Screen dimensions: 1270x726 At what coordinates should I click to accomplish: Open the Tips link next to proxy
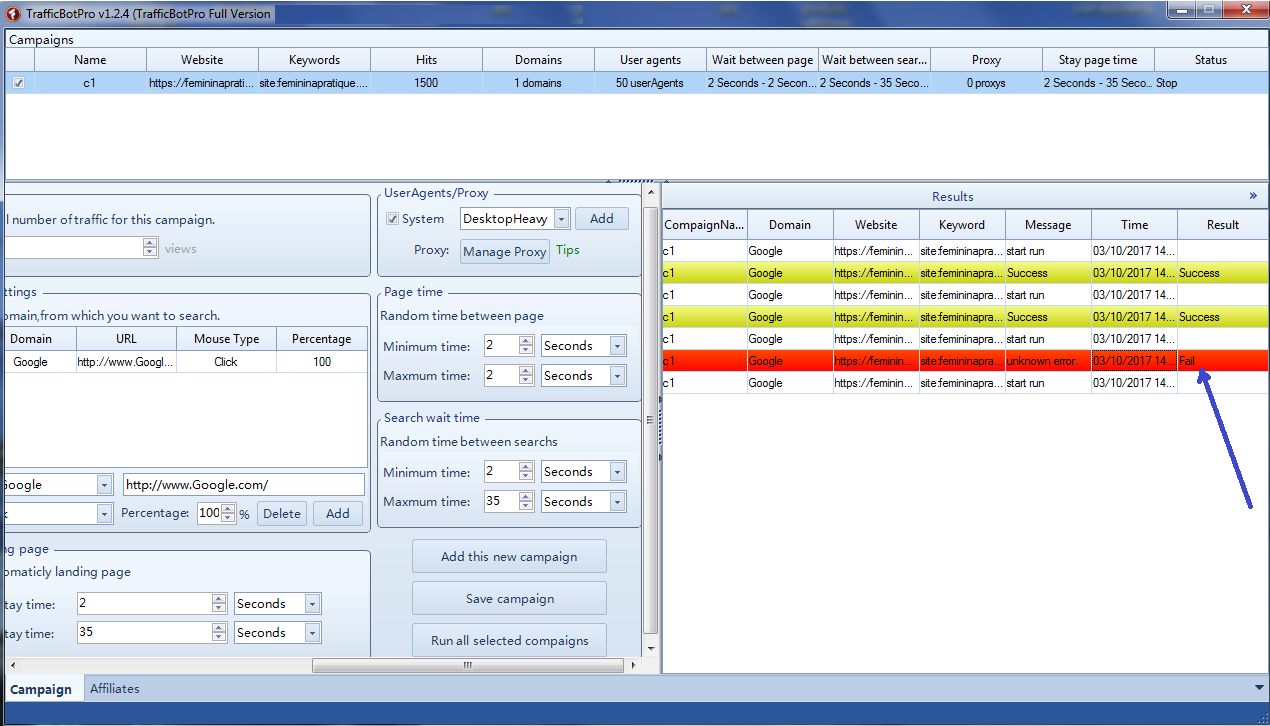567,250
